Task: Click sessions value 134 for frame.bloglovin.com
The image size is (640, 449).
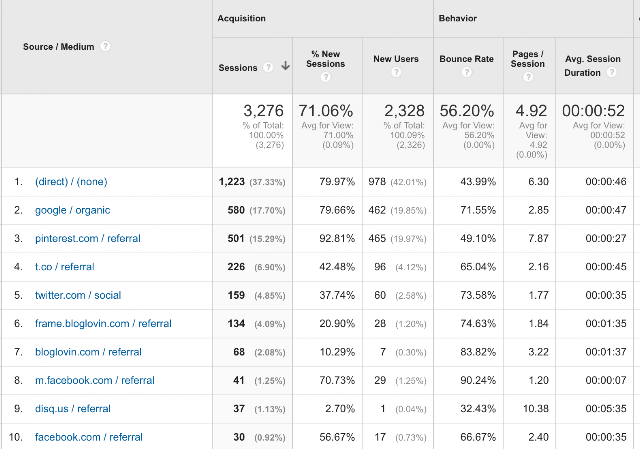Action: tap(236, 324)
